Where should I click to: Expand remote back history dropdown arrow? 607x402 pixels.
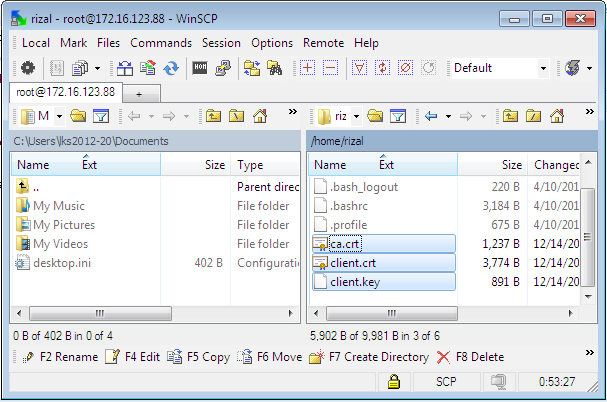click(448, 116)
